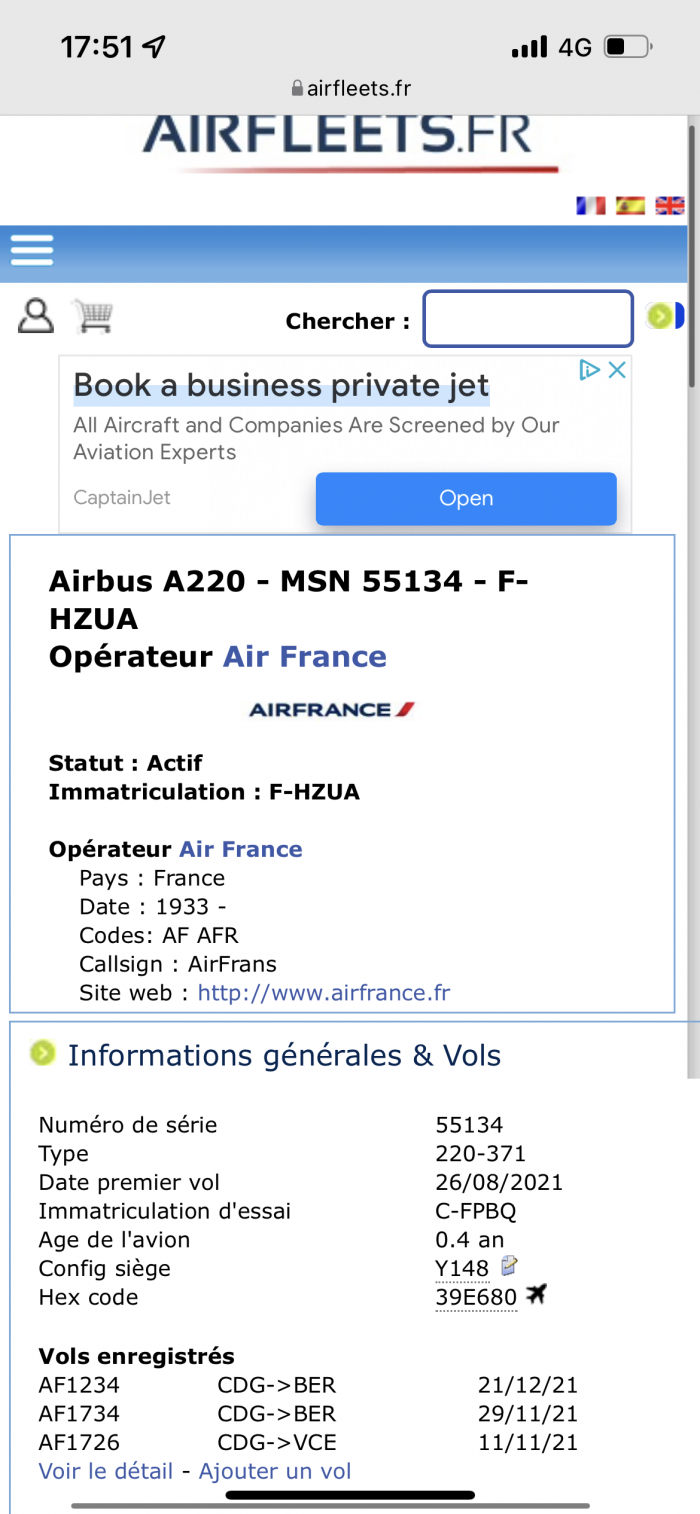
Task: Switch site language to French flag
Action: (x=591, y=205)
